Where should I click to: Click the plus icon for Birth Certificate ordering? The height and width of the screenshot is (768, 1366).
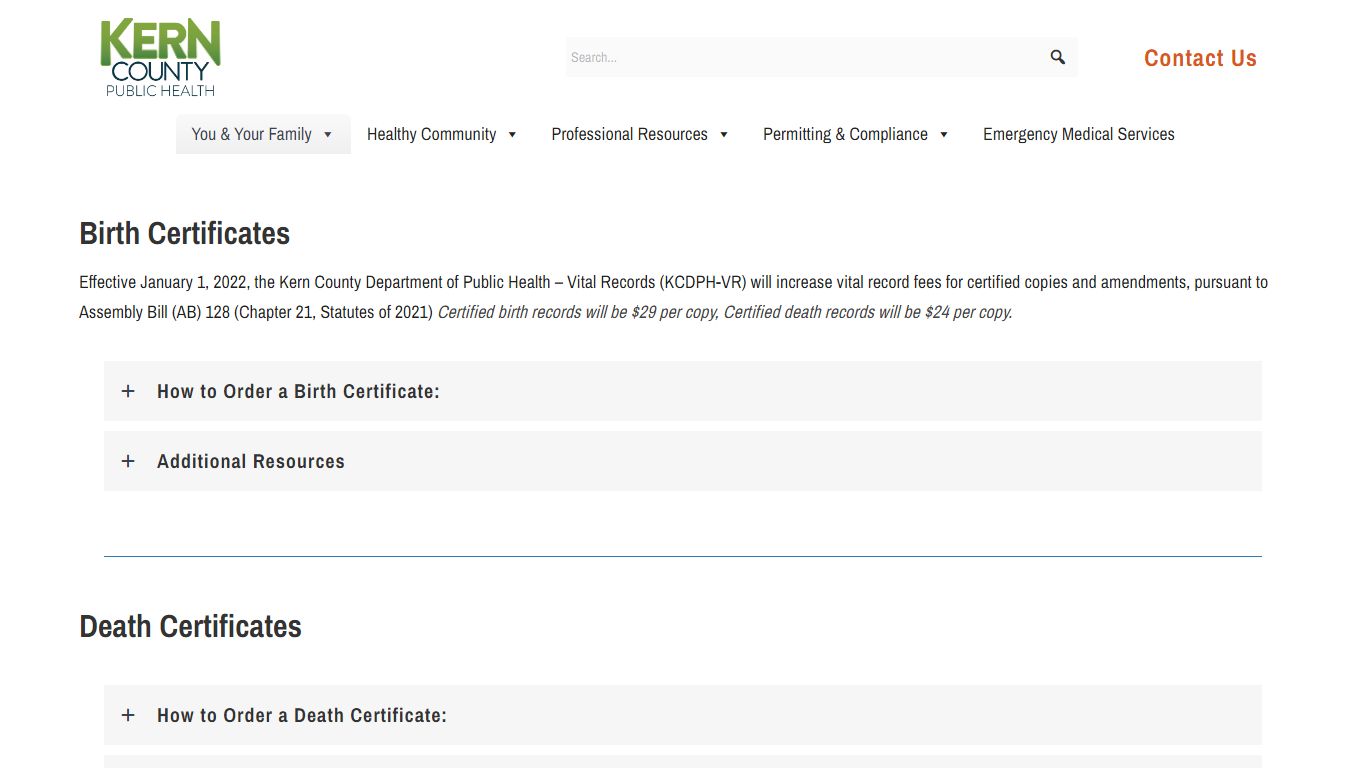[x=128, y=391]
